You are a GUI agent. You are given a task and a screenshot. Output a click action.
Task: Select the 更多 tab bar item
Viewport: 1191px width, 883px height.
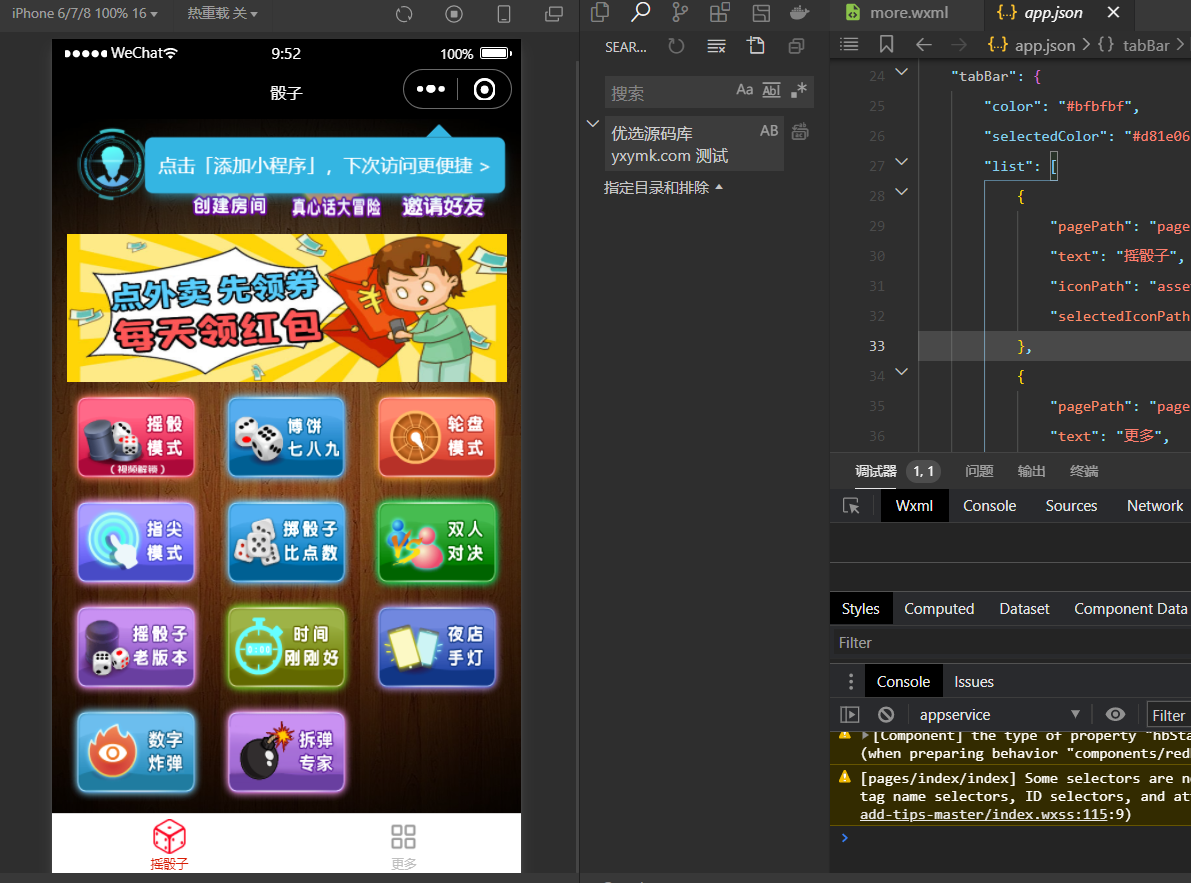click(403, 845)
